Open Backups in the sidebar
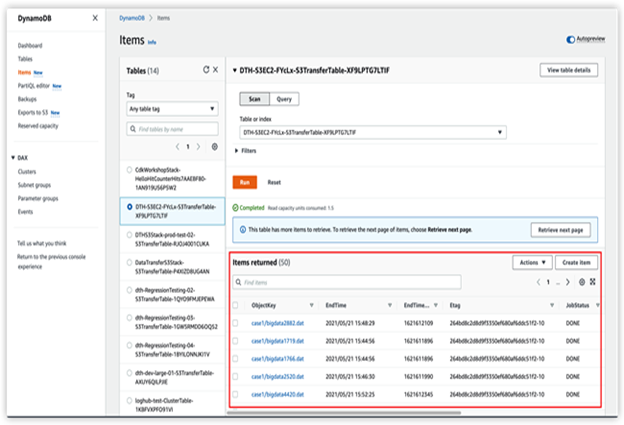The height and width of the screenshot is (425, 624). [x=27, y=99]
